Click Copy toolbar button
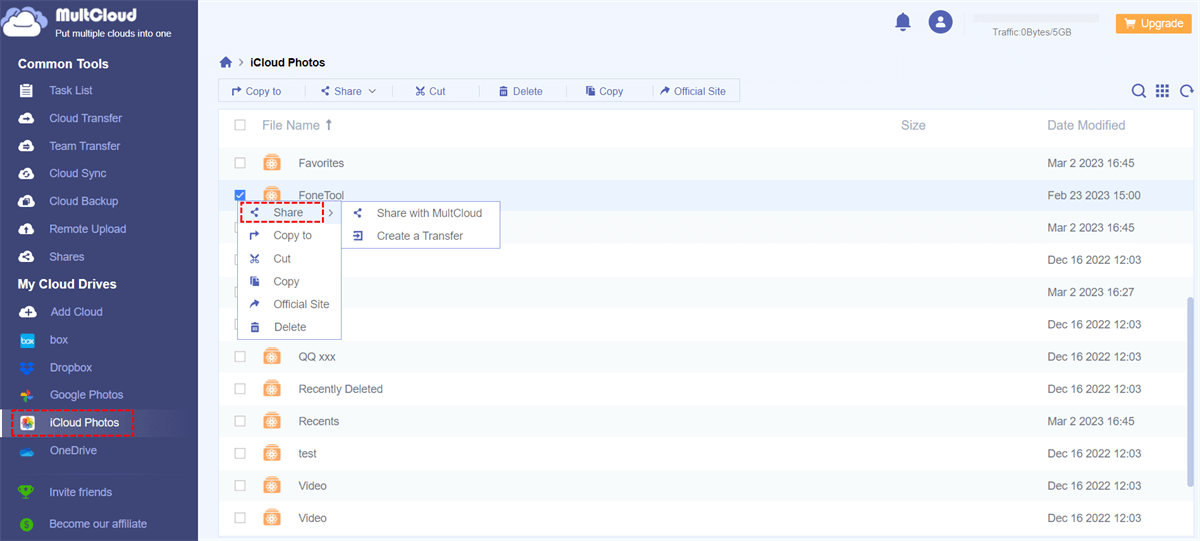The width and height of the screenshot is (1200, 541). pos(605,91)
